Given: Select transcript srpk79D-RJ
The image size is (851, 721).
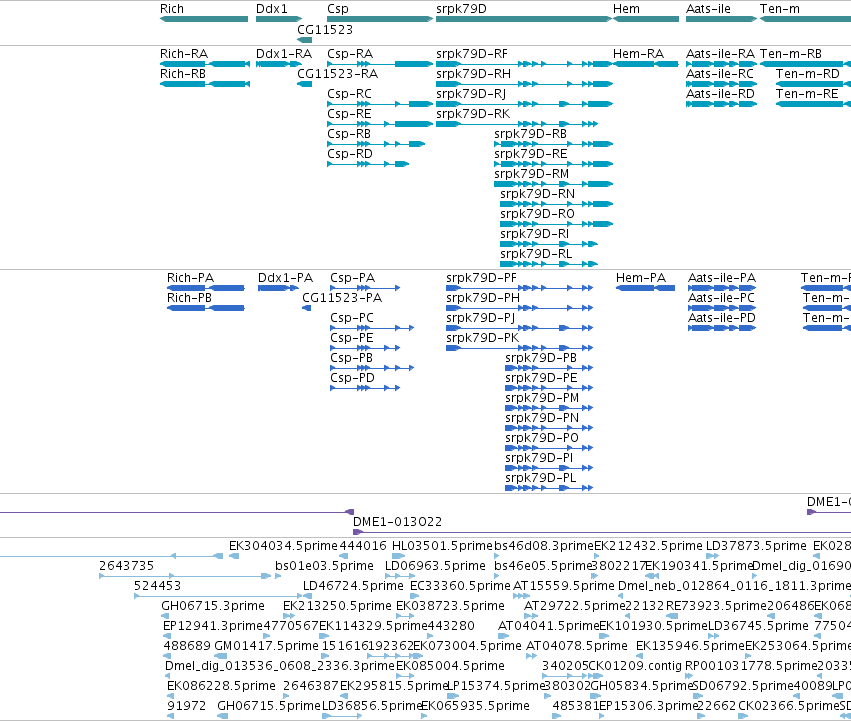Looking at the screenshot, I should [471, 94].
